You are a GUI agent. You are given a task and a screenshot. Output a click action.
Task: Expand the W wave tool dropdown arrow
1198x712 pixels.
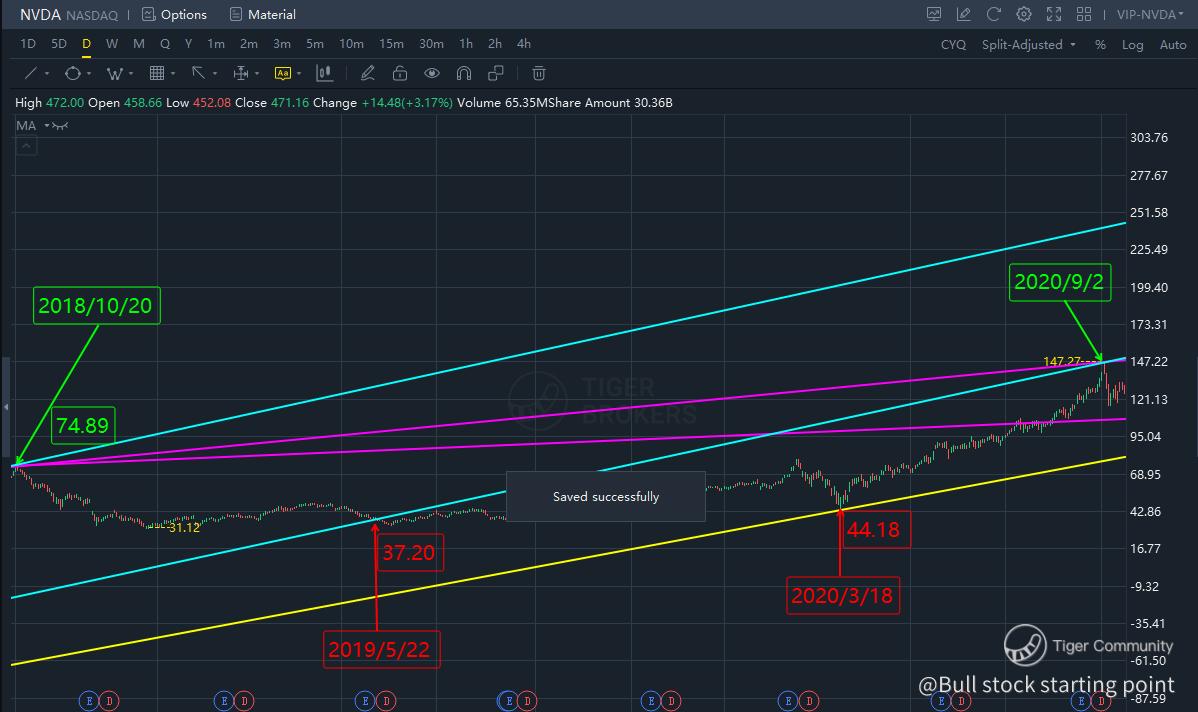tap(131, 74)
